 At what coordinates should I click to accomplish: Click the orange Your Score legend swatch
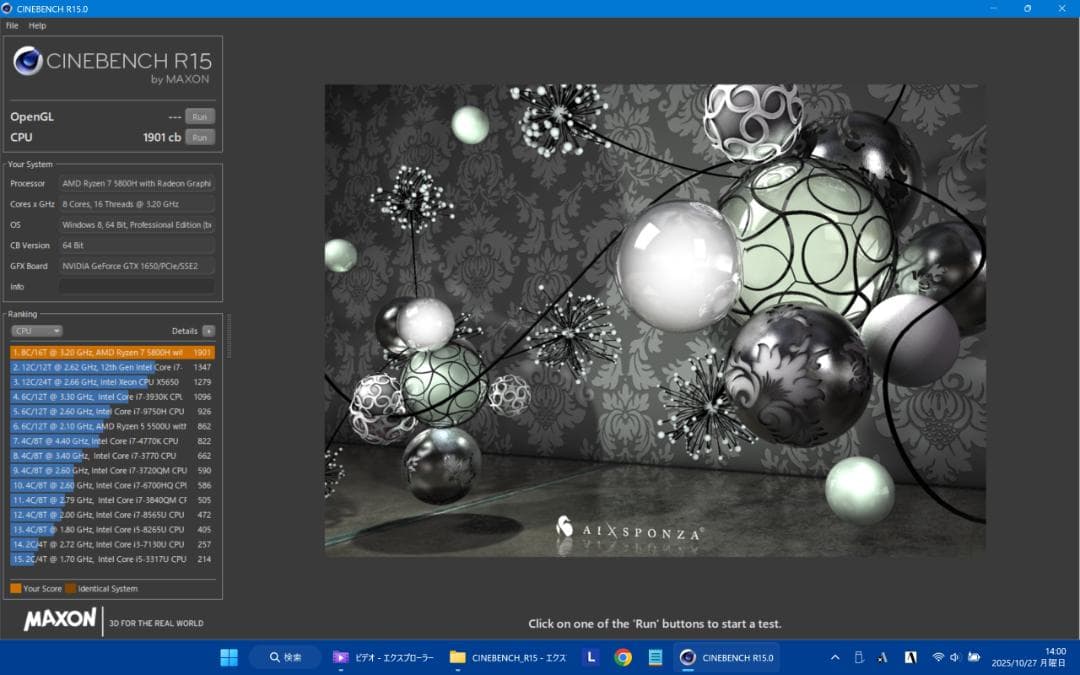pos(15,590)
